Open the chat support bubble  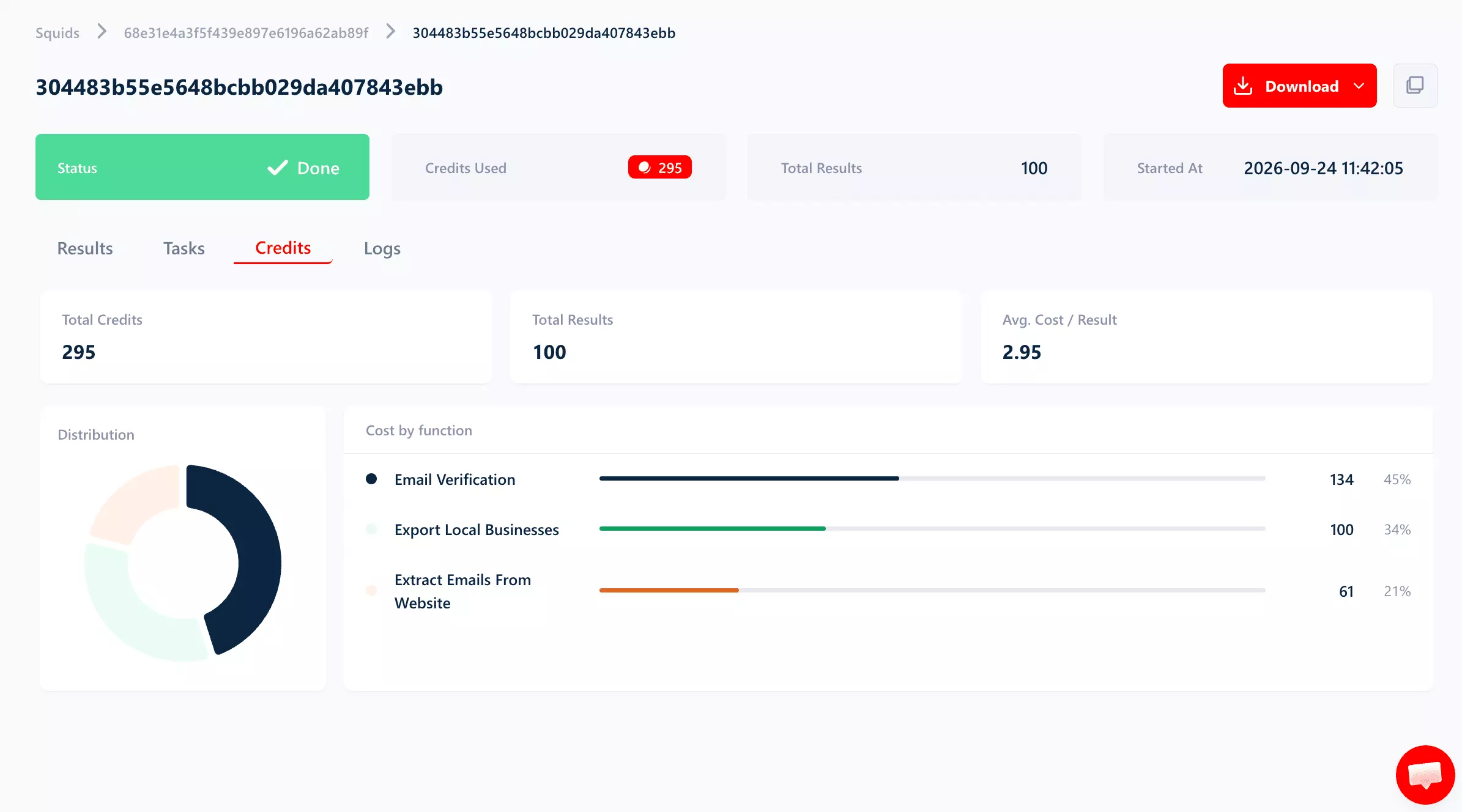(1425, 775)
